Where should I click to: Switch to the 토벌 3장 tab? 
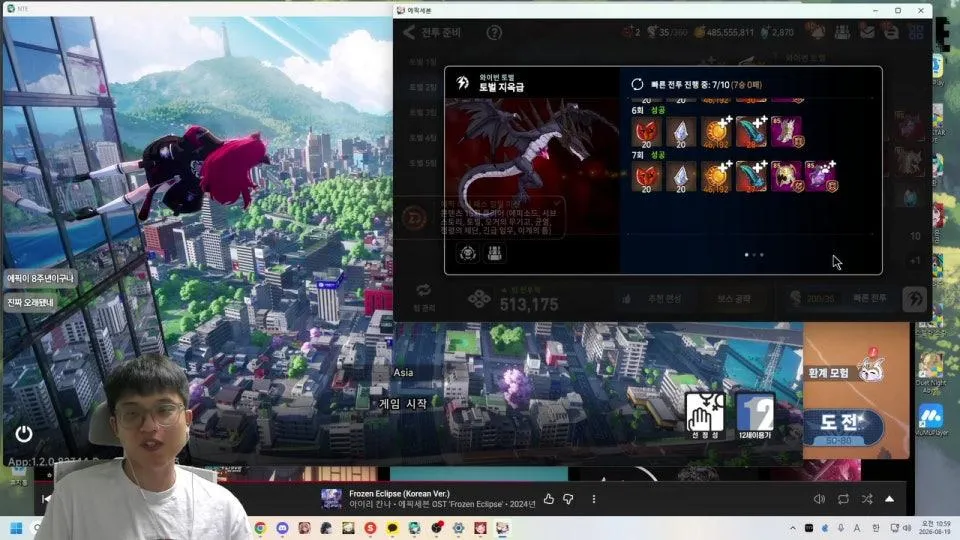tap(423, 113)
